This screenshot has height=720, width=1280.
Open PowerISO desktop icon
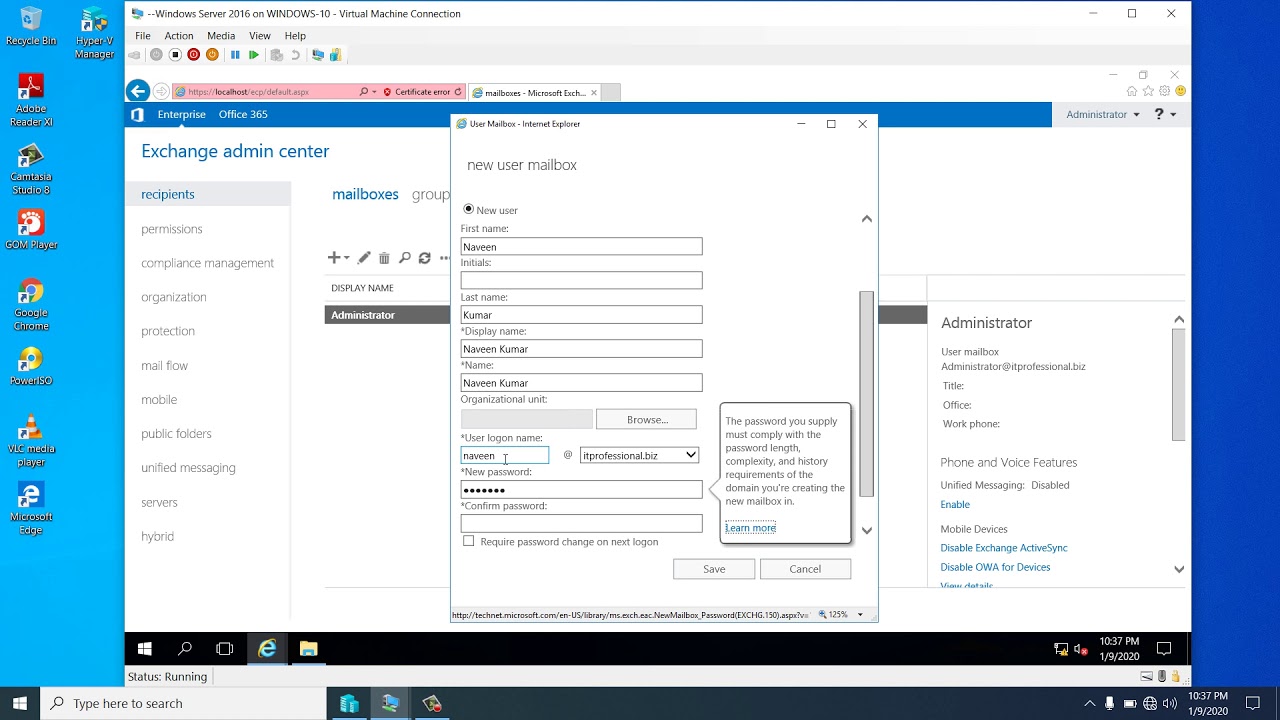(31, 366)
